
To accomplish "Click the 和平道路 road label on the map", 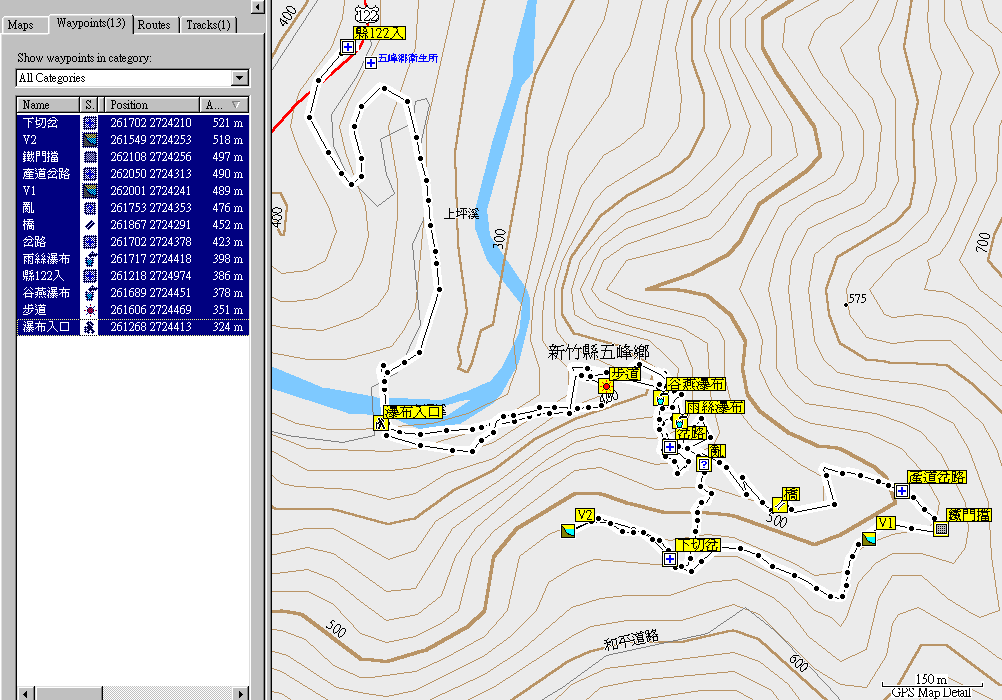I will [x=631, y=639].
